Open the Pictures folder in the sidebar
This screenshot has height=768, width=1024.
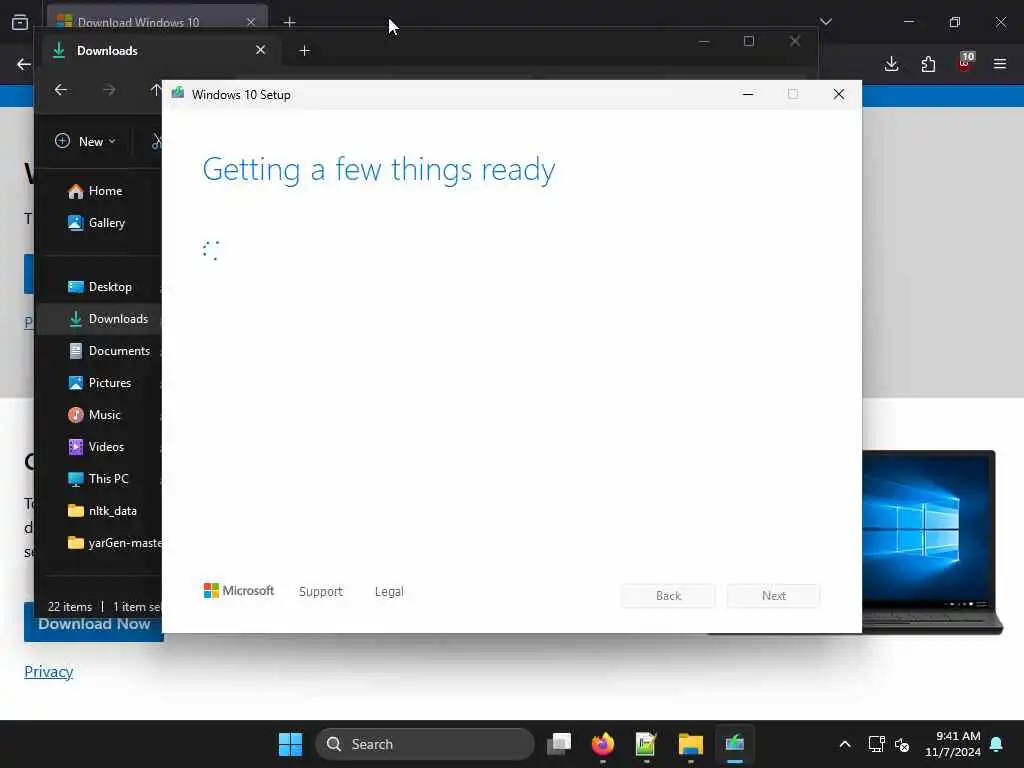pyautogui.click(x=99, y=383)
